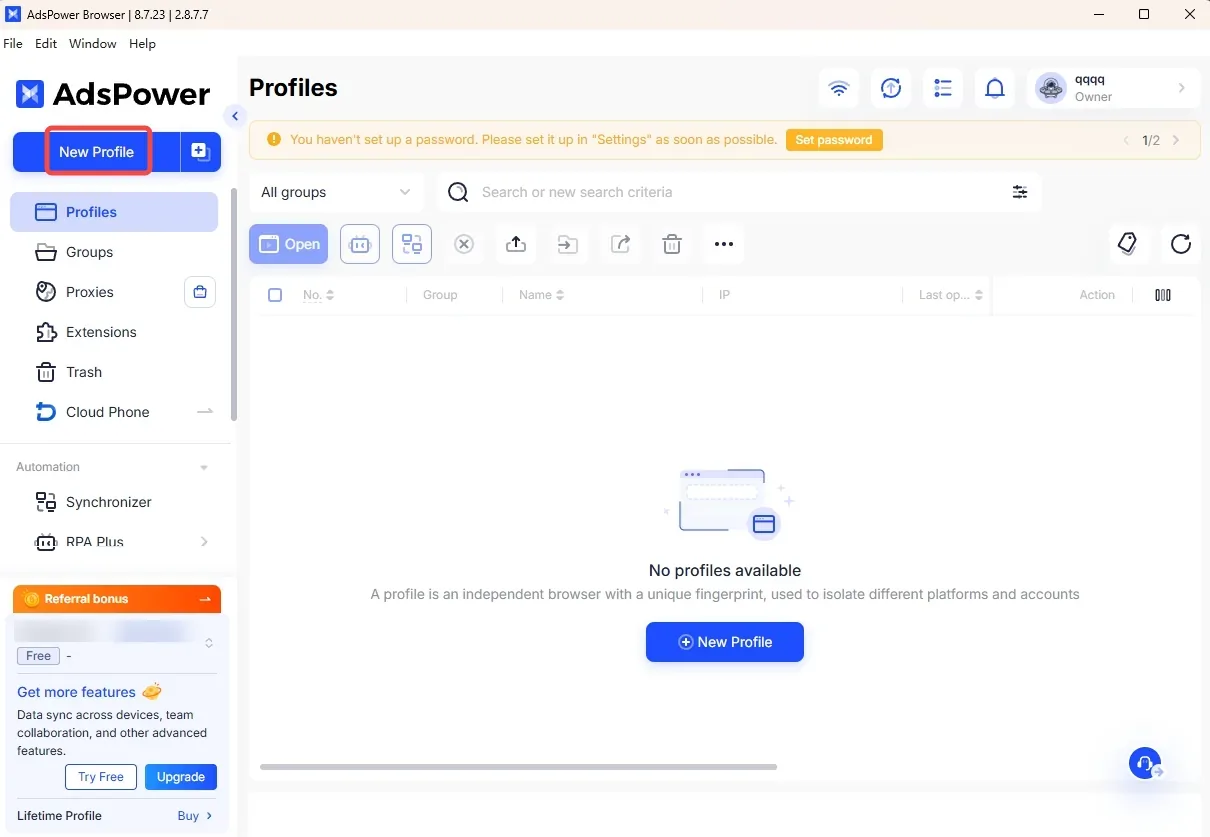1210x837 pixels.
Task: Open the Help menu
Action: coord(143,44)
